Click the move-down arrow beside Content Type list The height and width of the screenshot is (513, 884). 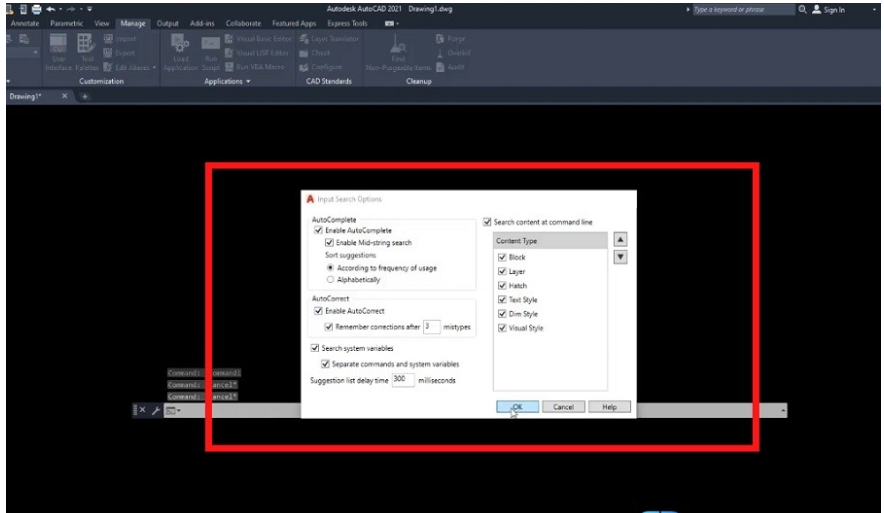619,257
